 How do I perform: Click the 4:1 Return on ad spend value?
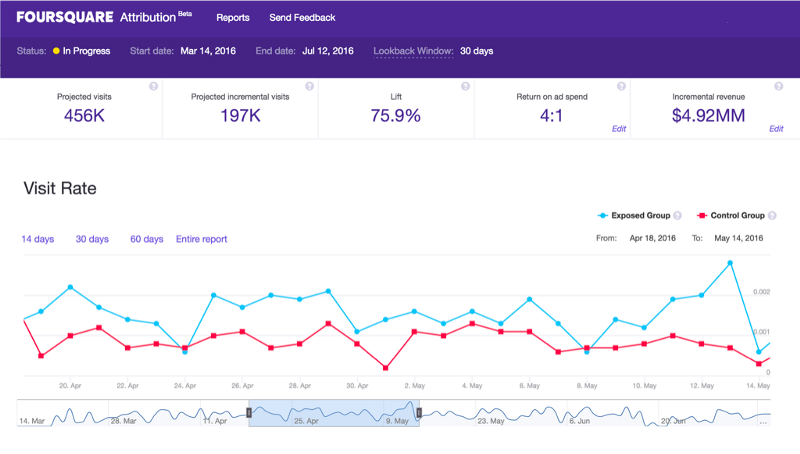[x=552, y=116]
